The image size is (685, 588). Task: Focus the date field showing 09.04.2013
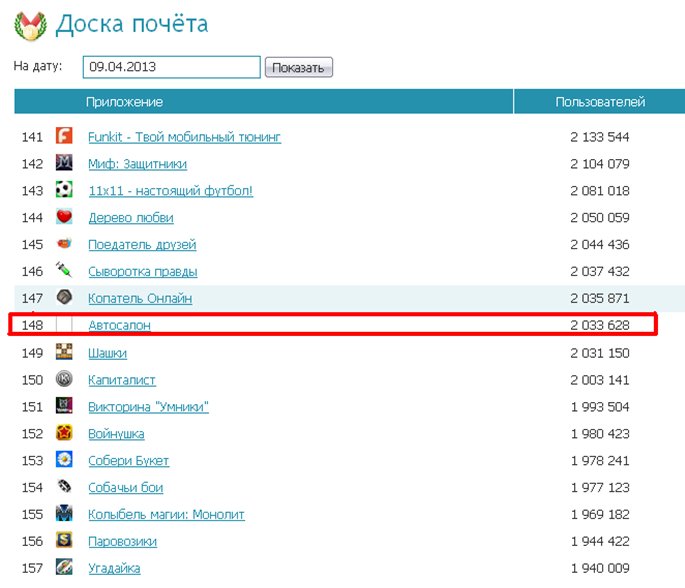172,67
